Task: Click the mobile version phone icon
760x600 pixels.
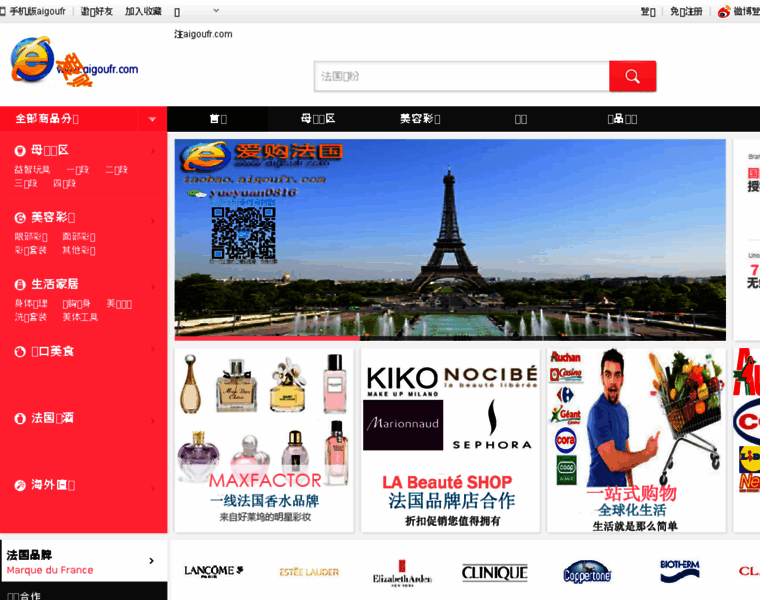Action: coord(3,11)
